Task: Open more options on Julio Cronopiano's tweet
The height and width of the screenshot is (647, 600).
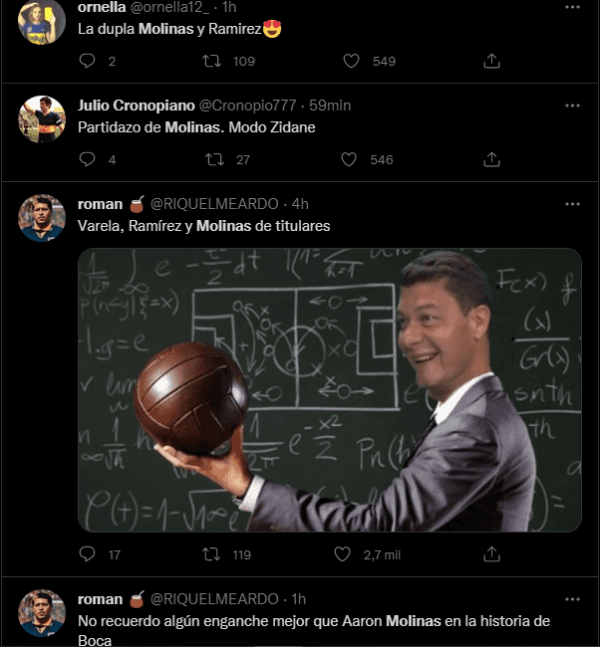Action: coord(572,105)
